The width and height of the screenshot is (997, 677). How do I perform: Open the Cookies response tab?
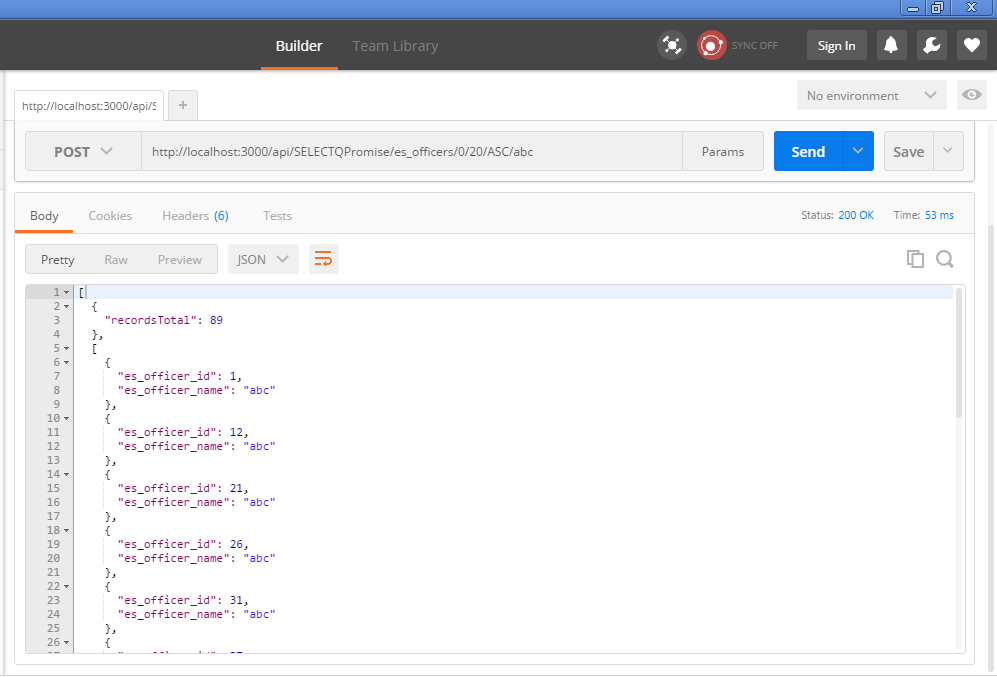pos(110,216)
